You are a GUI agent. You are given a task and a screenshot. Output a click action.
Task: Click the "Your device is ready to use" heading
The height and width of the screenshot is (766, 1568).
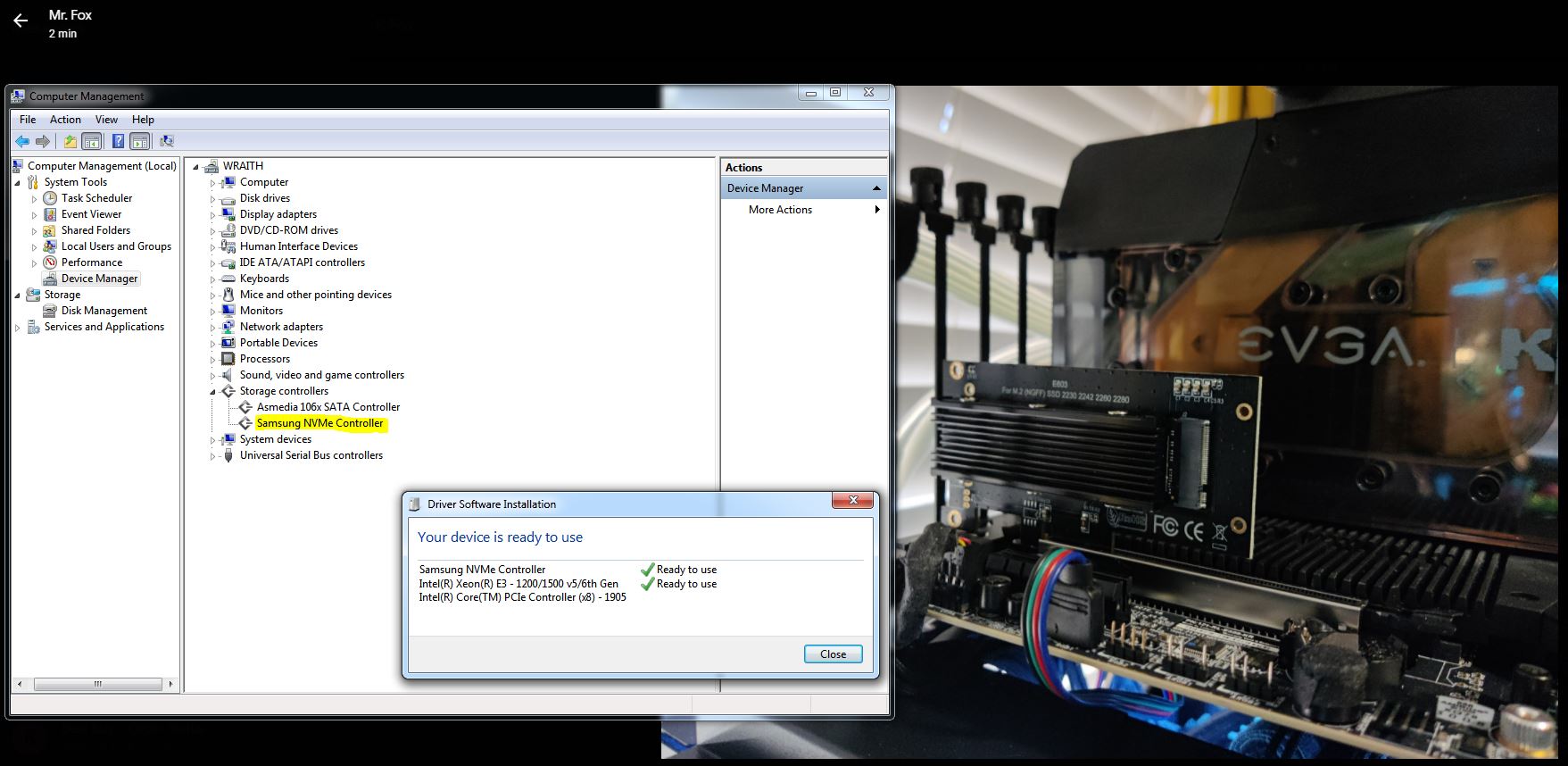coord(500,537)
